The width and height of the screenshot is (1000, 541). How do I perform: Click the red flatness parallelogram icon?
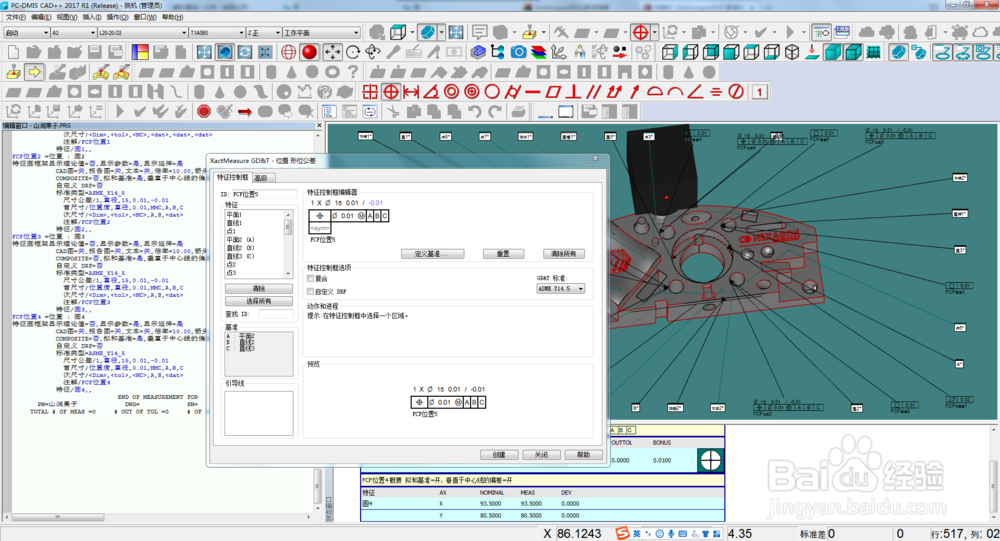(x=553, y=92)
